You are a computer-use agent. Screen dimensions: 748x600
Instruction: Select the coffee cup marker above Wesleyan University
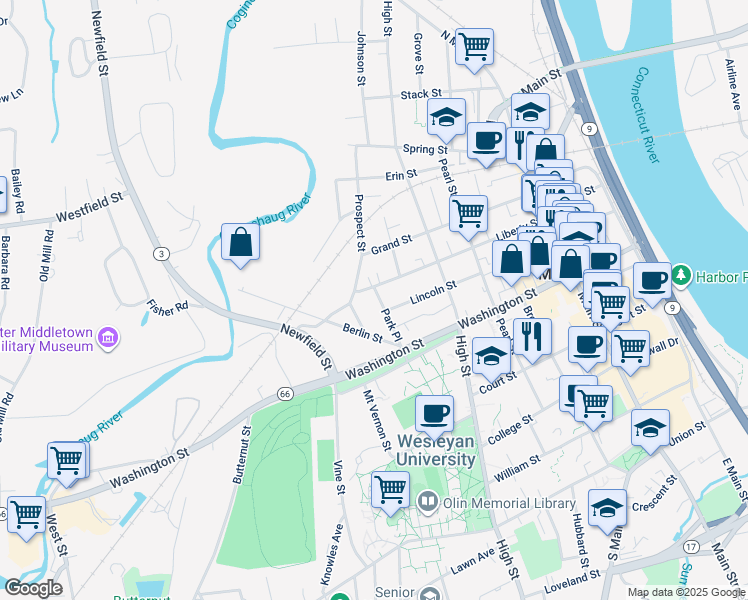(x=435, y=415)
